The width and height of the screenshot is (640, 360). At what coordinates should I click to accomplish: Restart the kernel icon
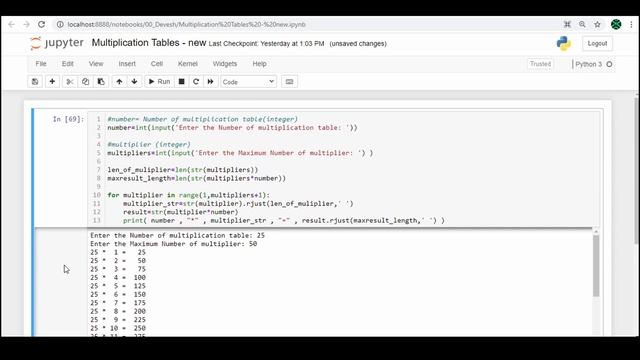click(196, 82)
